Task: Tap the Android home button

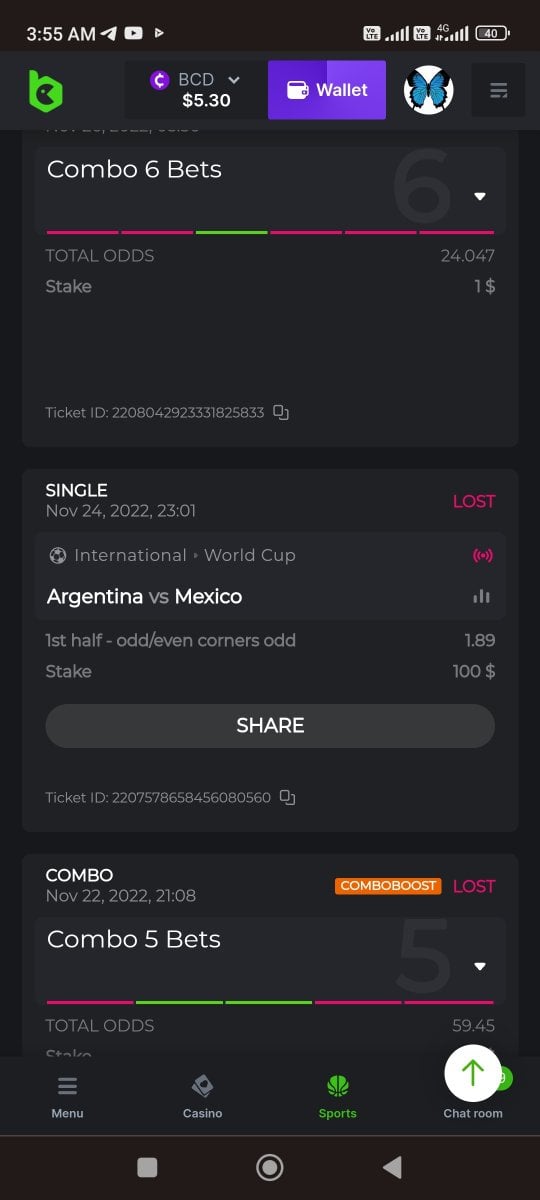Action: pyautogui.click(x=269, y=1167)
